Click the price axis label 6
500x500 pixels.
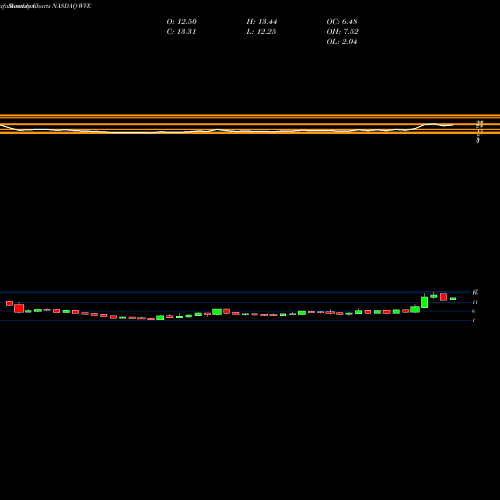(474, 311)
